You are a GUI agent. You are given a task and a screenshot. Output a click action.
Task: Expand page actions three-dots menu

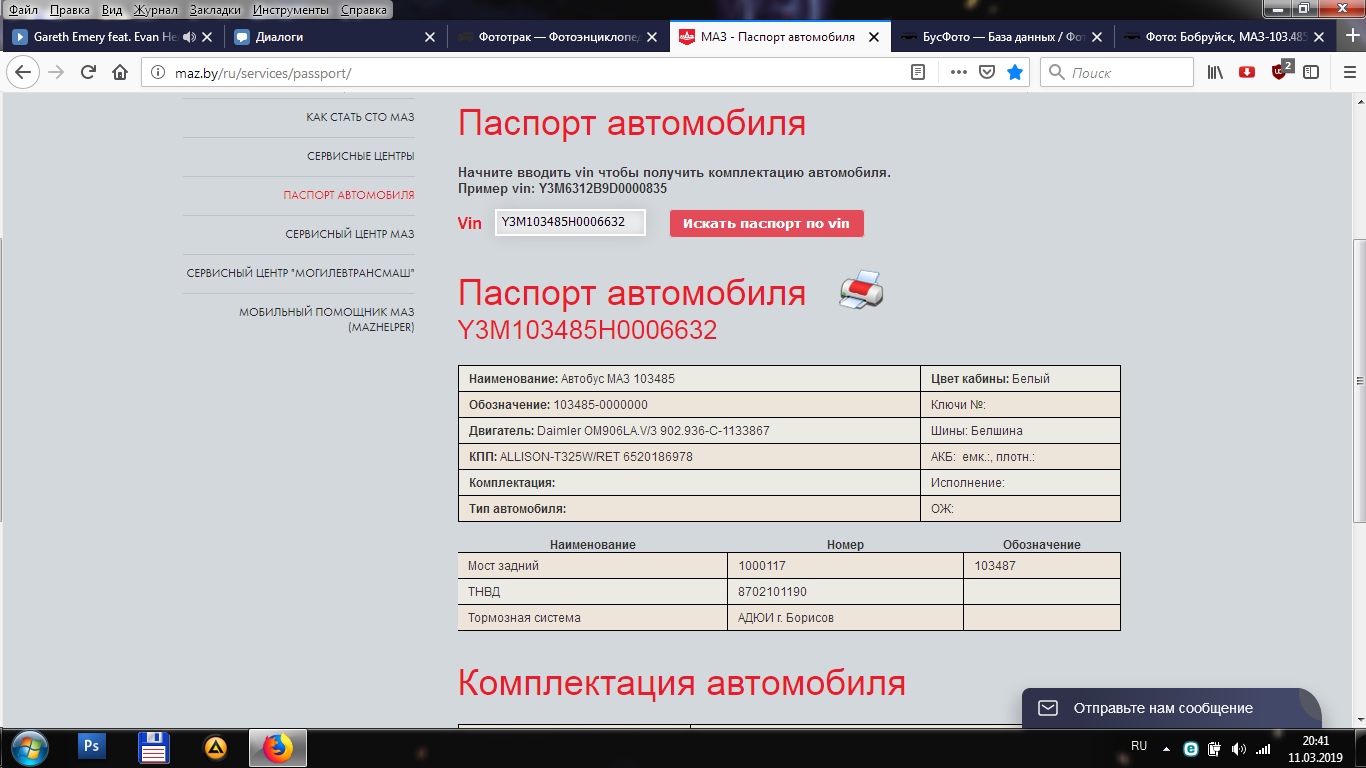[958, 72]
